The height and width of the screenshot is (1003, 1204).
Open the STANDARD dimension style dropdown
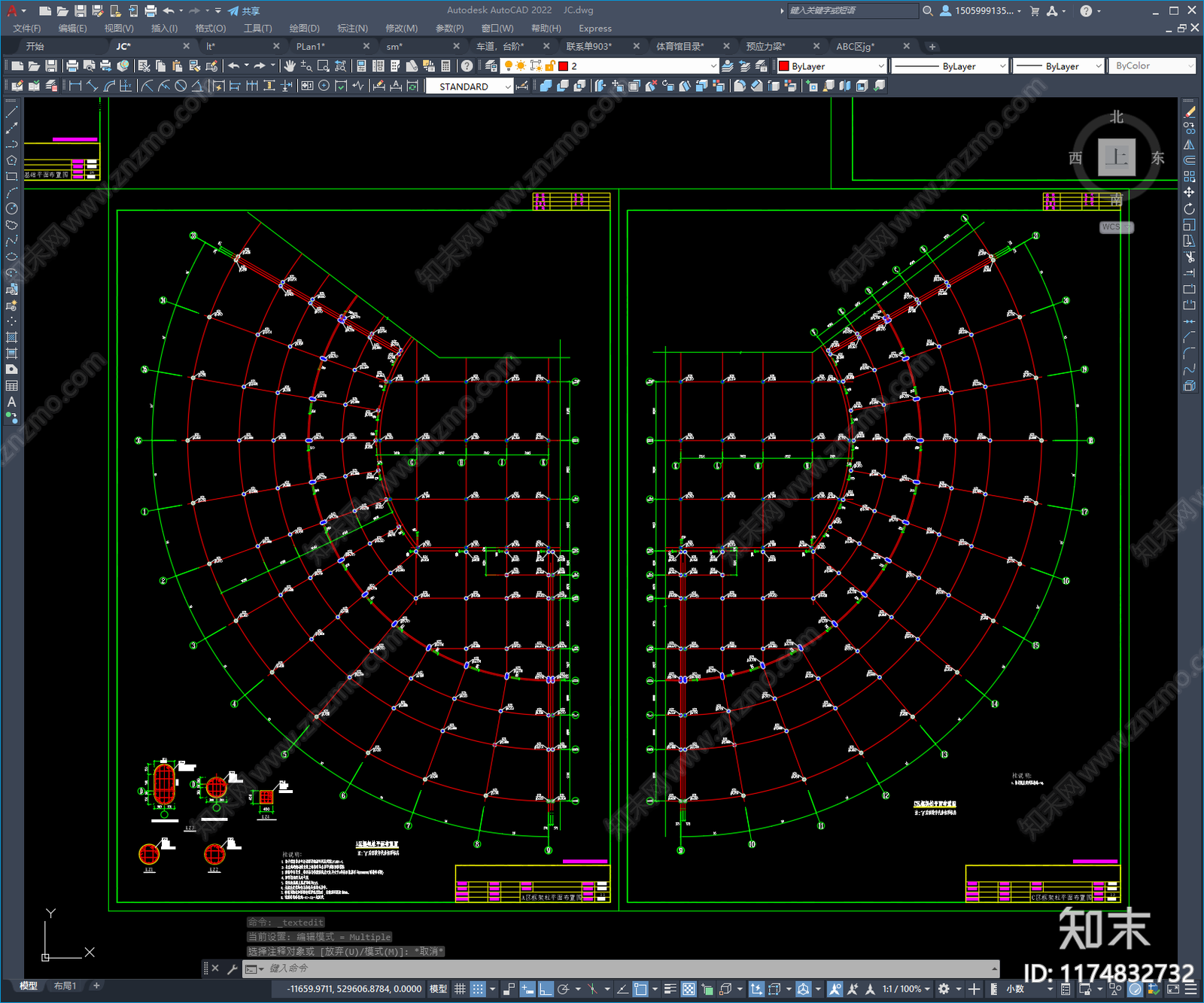coord(470,87)
